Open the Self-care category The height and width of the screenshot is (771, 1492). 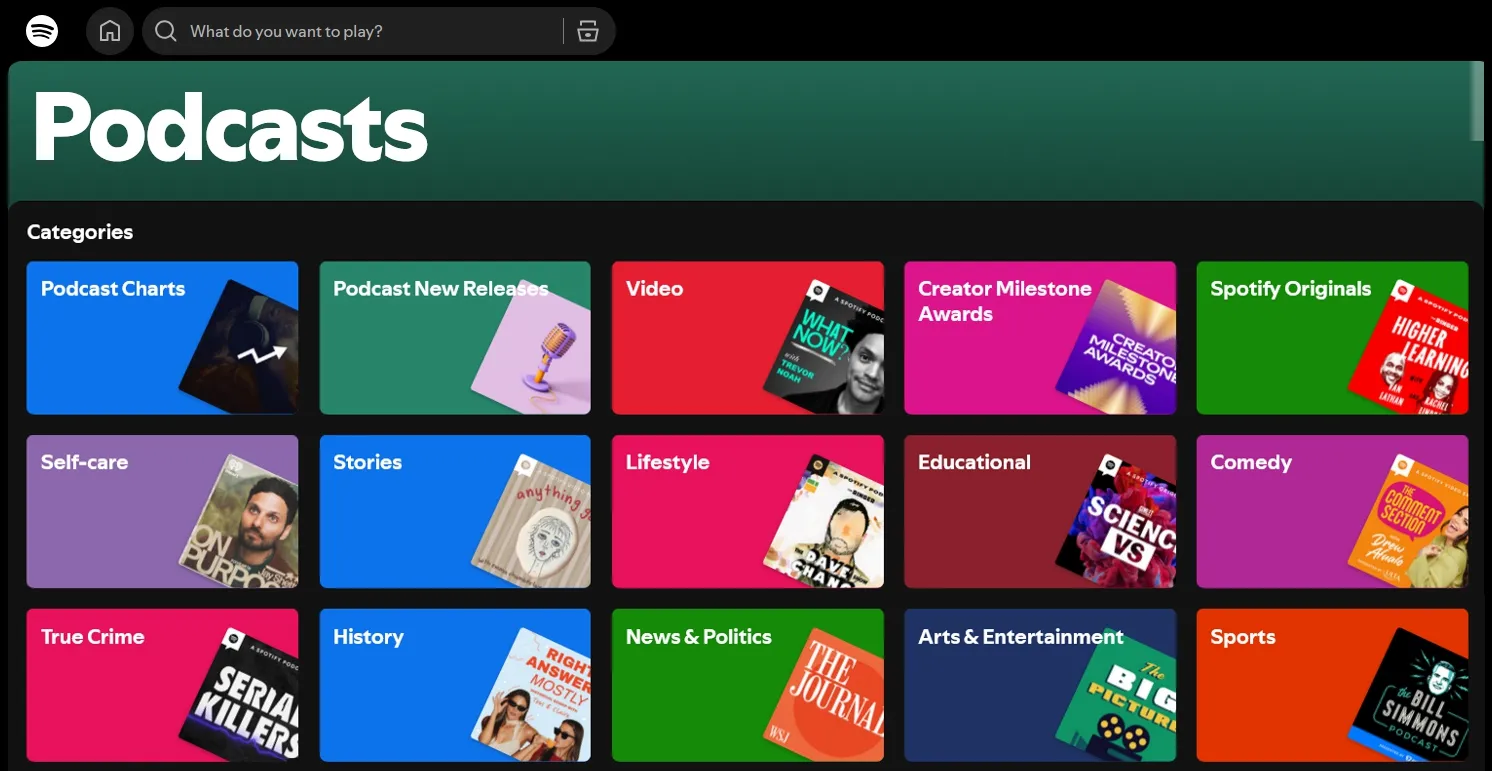[162, 511]
